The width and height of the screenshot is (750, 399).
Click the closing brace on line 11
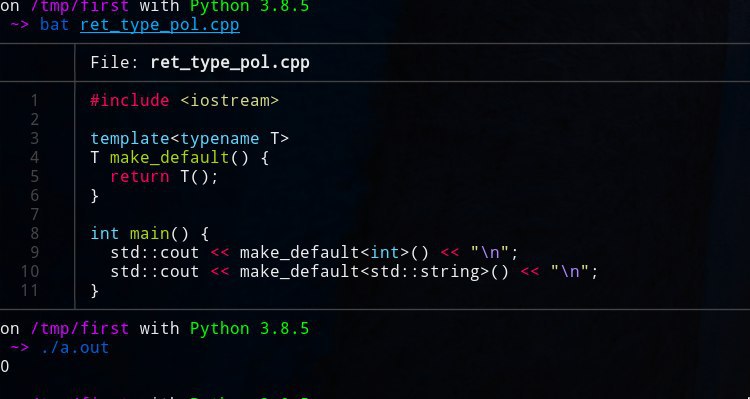95,291
